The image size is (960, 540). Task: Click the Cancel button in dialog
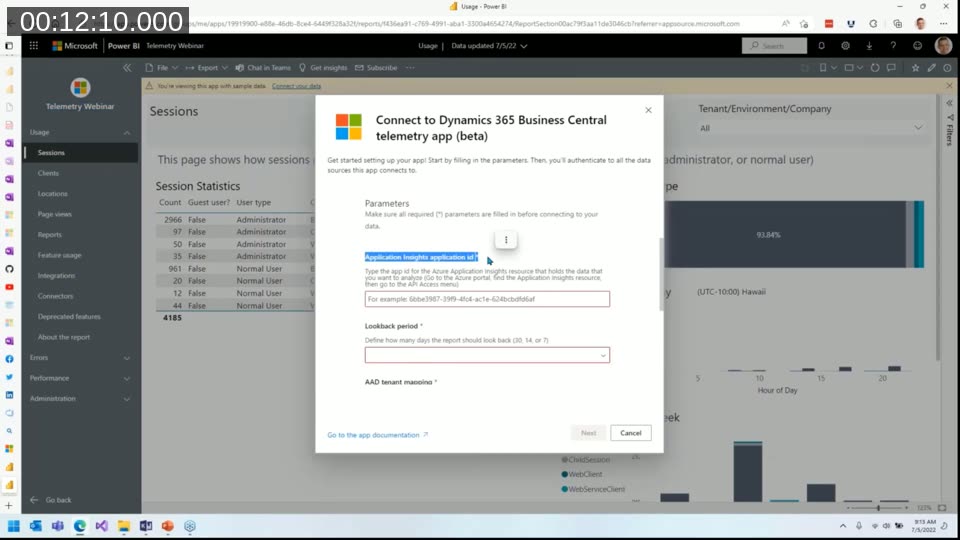pos(631,433)
